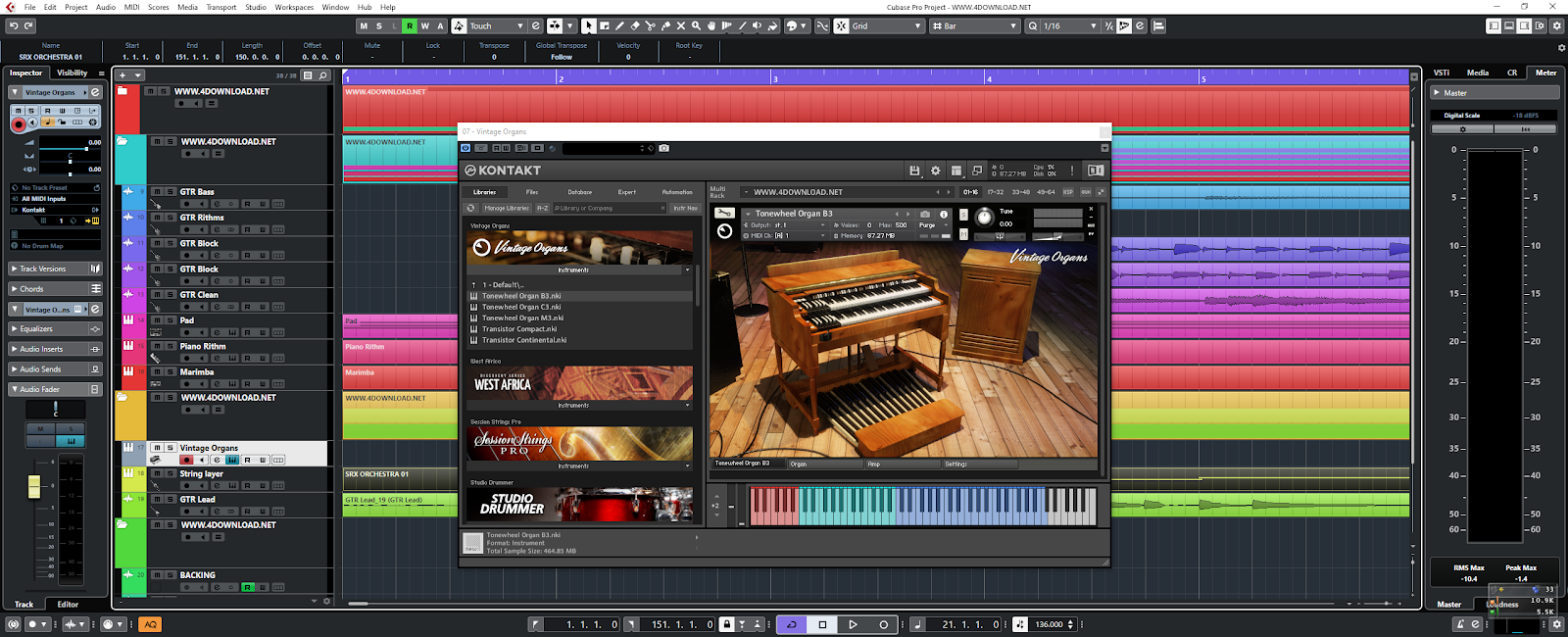Solo the Marimba track
This screenshot has height=637, width=1568.
click(x=170, y=372)
